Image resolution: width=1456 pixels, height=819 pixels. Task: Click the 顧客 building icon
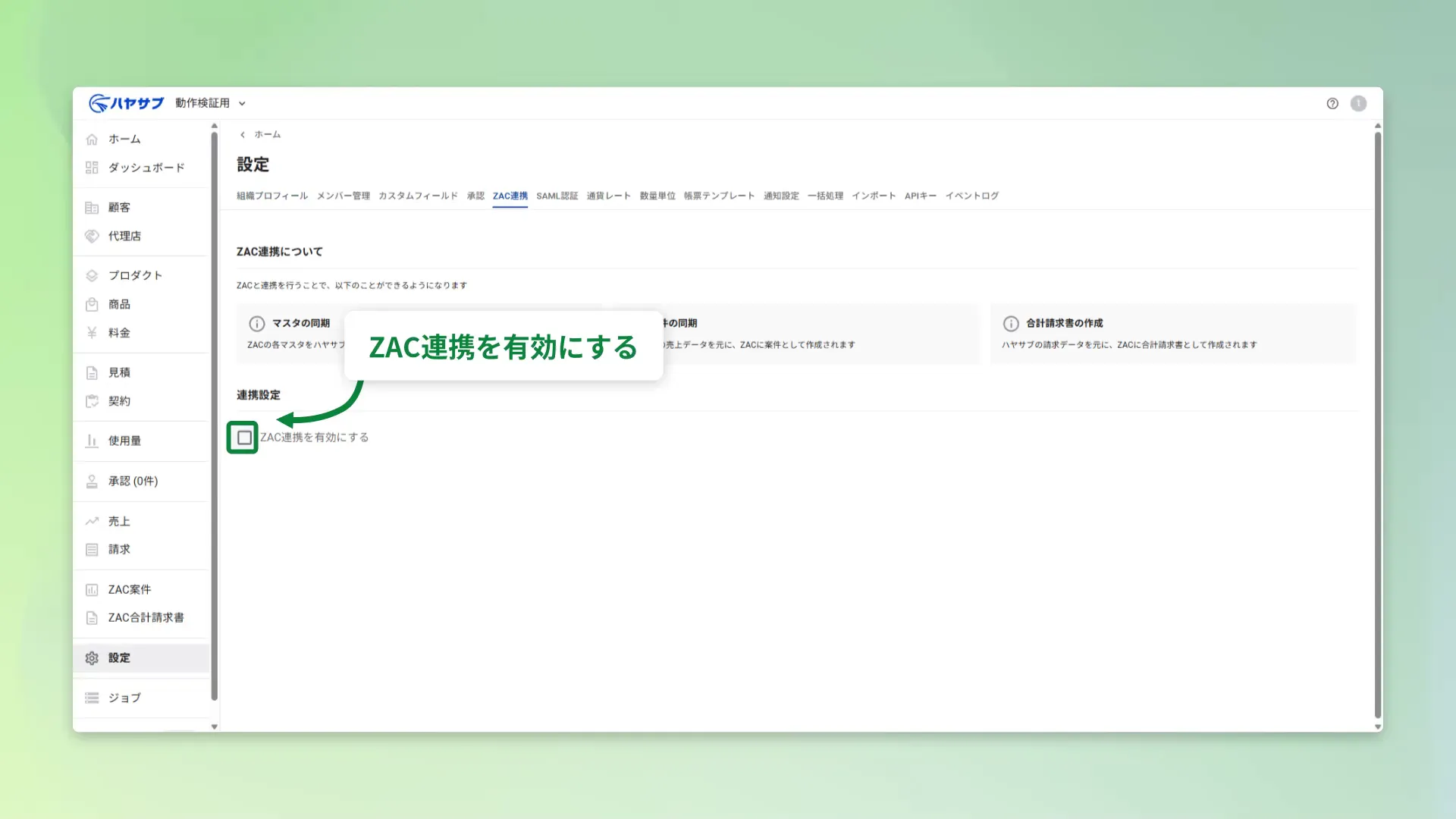(92, 208)
